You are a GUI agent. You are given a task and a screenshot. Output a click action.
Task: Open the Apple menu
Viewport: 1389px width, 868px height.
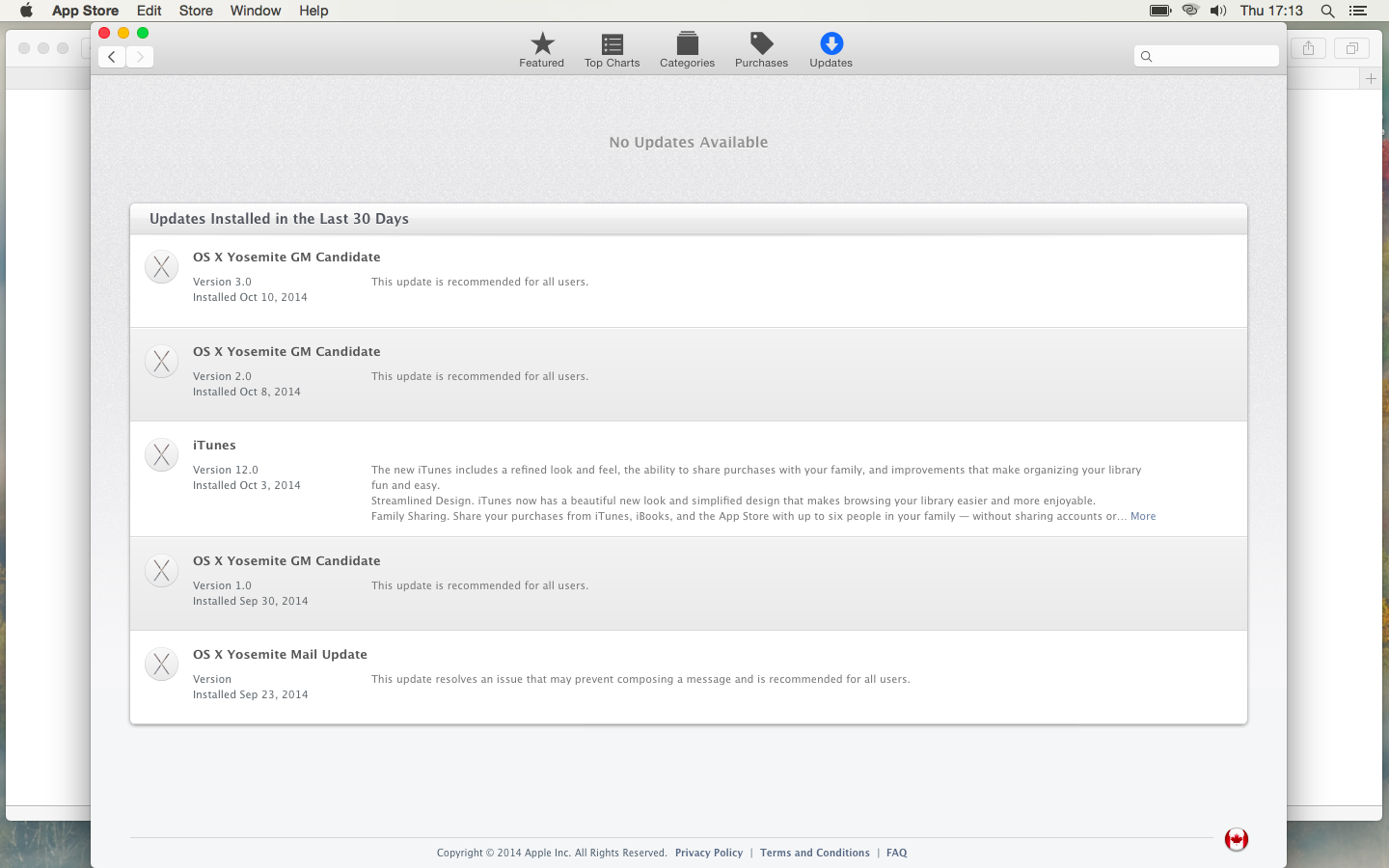tap(26, 11)
